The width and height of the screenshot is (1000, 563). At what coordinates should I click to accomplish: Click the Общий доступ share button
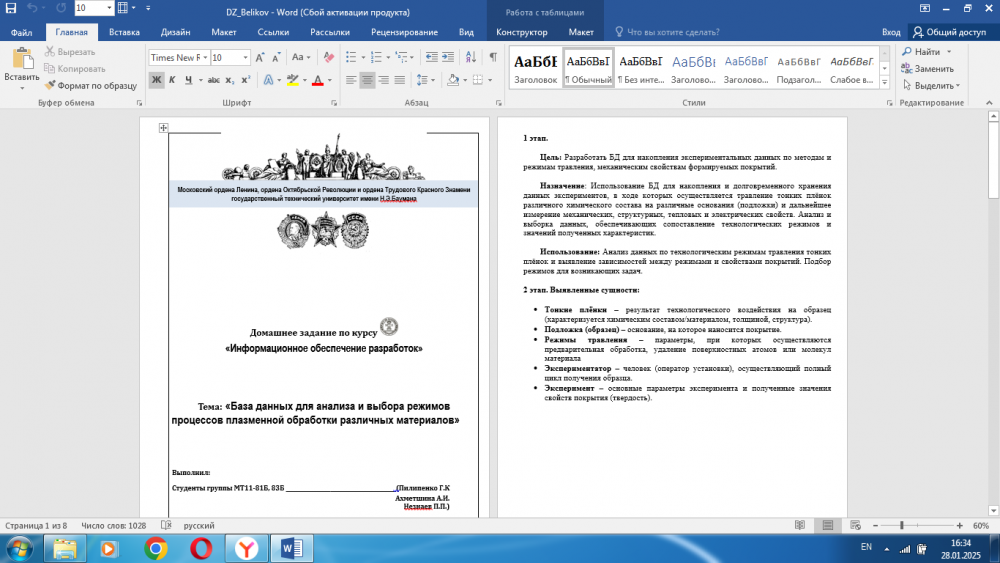click(x=949, y=32)
